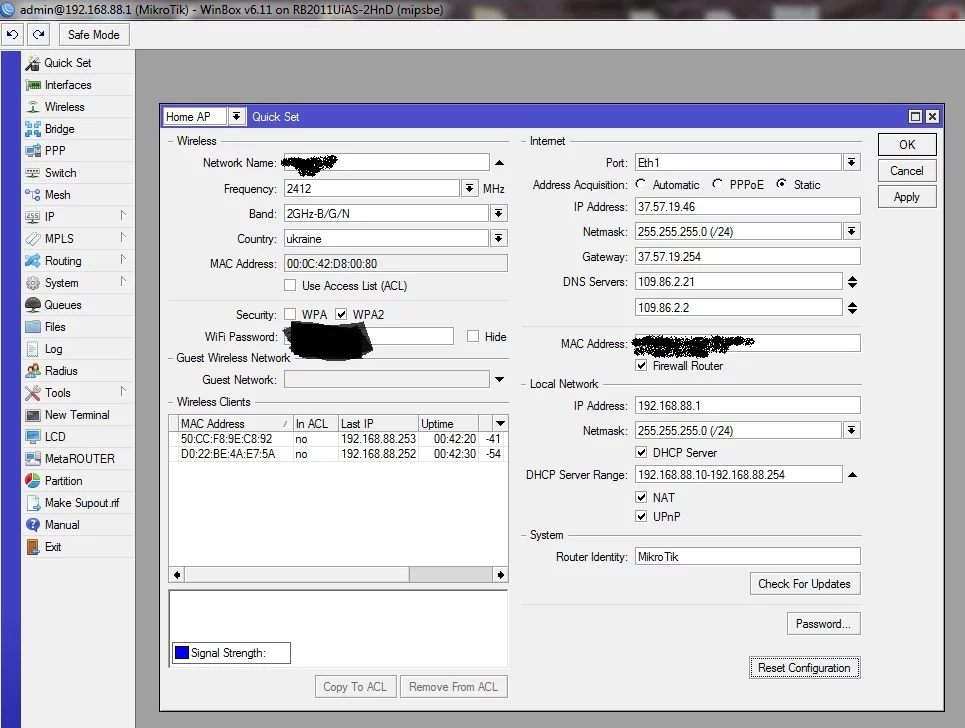
Task: Enable the WPA security checkbox
Action: pos(290,314)
